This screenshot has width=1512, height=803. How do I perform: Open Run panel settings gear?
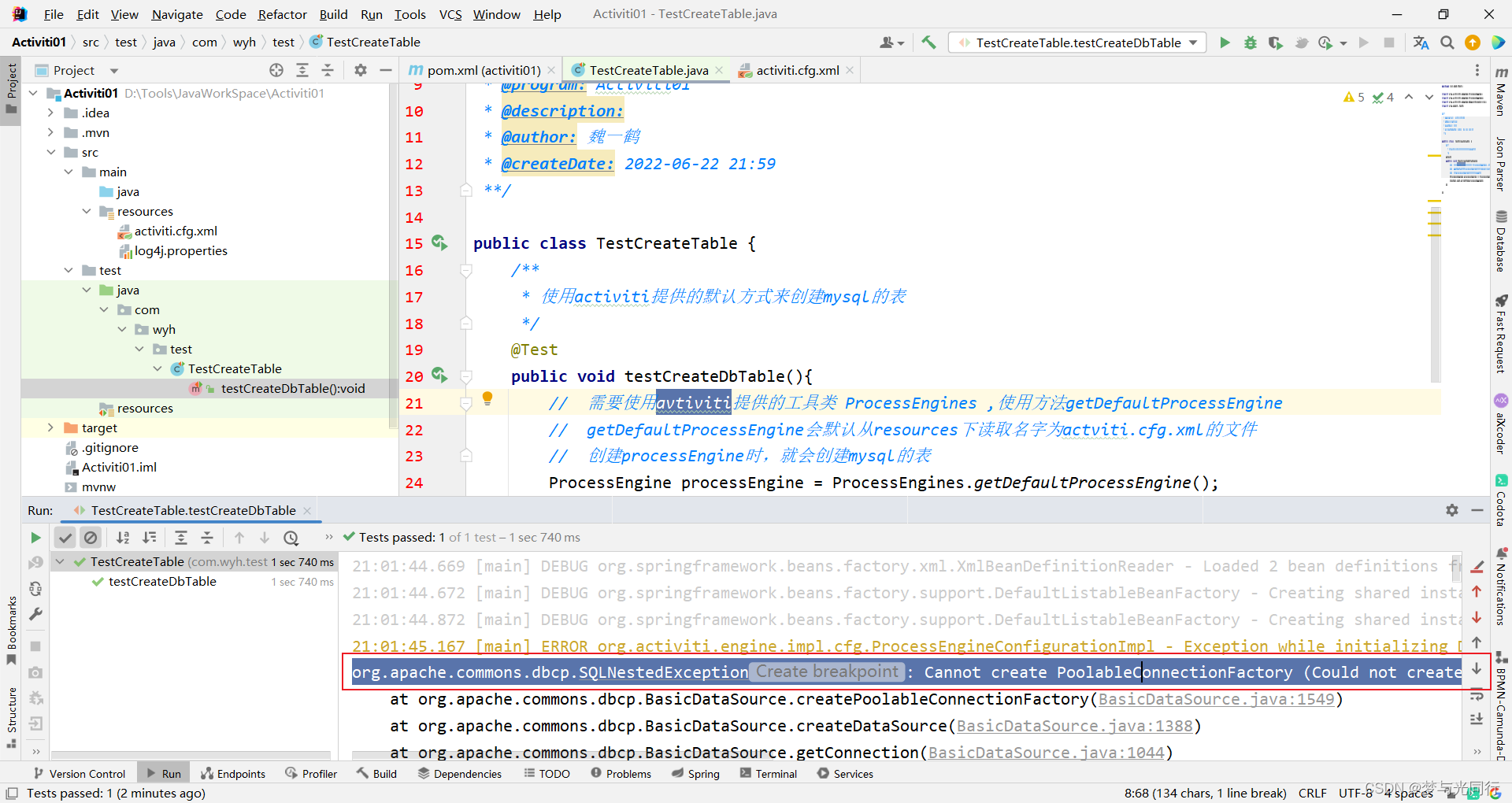pos(1452,510)
